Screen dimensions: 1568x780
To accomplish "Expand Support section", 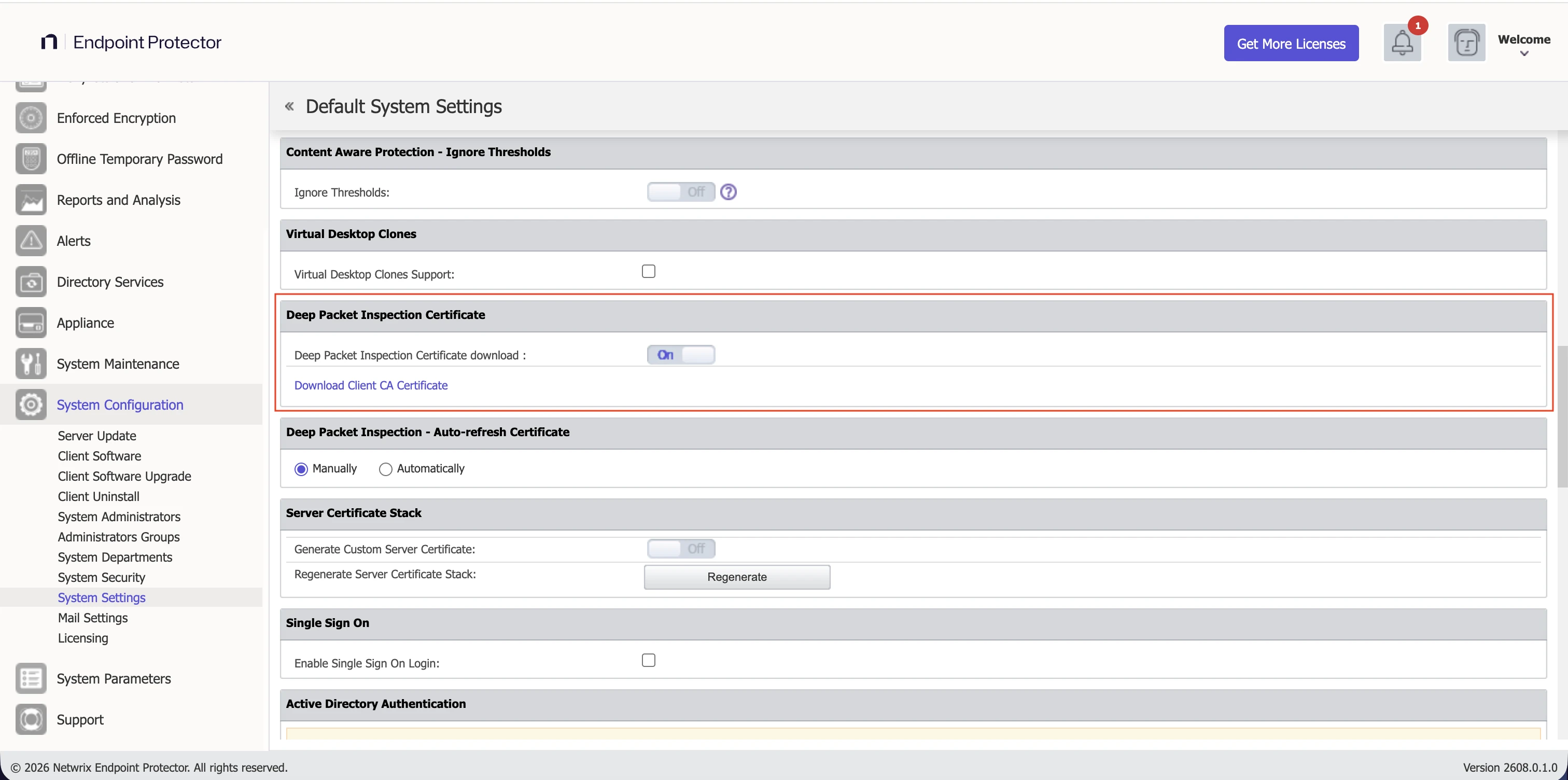I will pyautogui.click(x=80, y=720).
